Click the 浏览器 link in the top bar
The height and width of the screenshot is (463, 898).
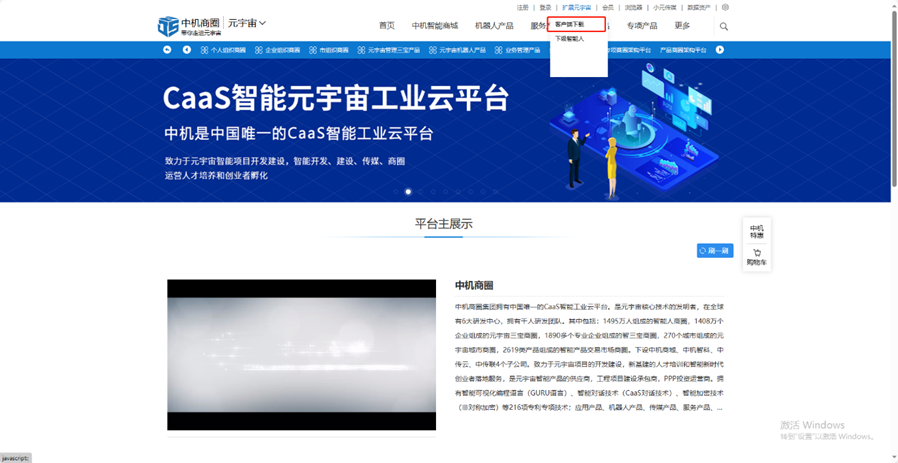[x=633, y=7]
